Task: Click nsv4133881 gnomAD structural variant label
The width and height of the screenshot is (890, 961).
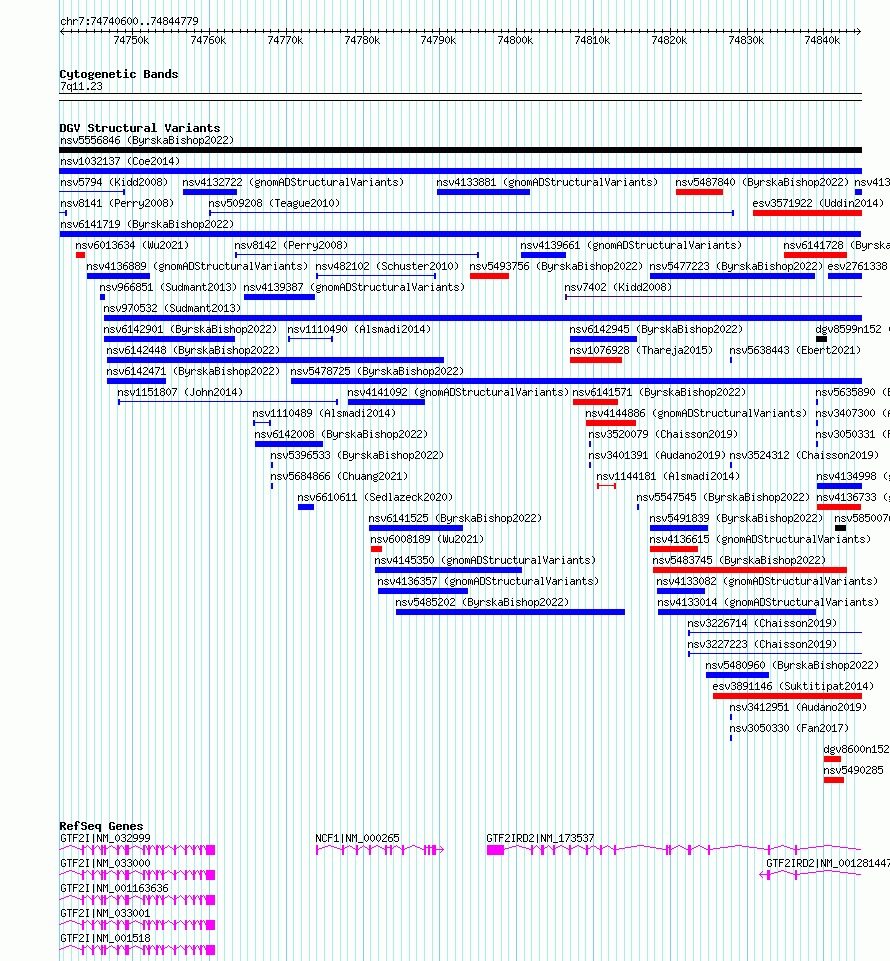Action: pyautogui.click(x=547, y=182)
